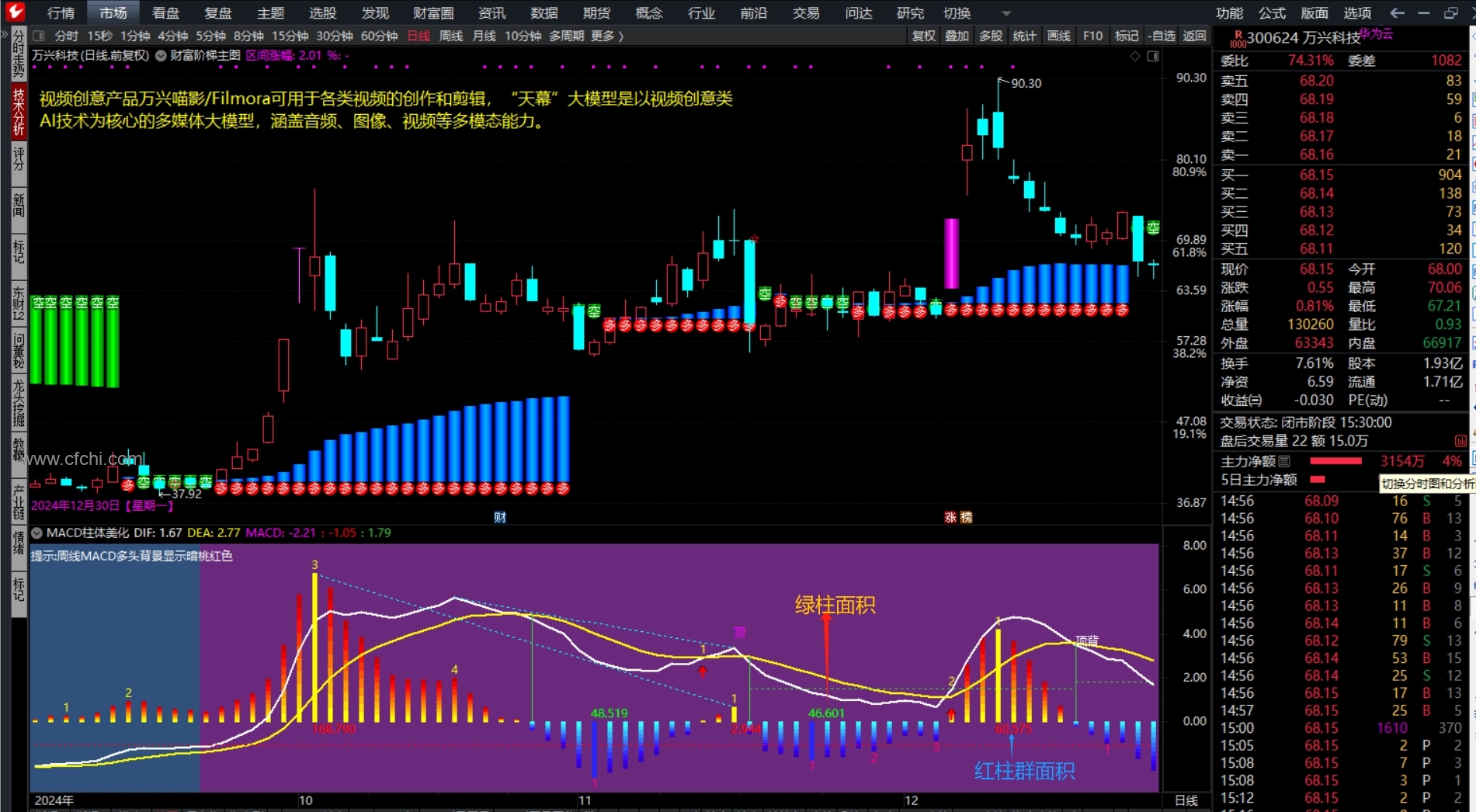Viewport: 1476px width, 812px height.
Task: Select the 周线 period
Action: click(451, 36)
